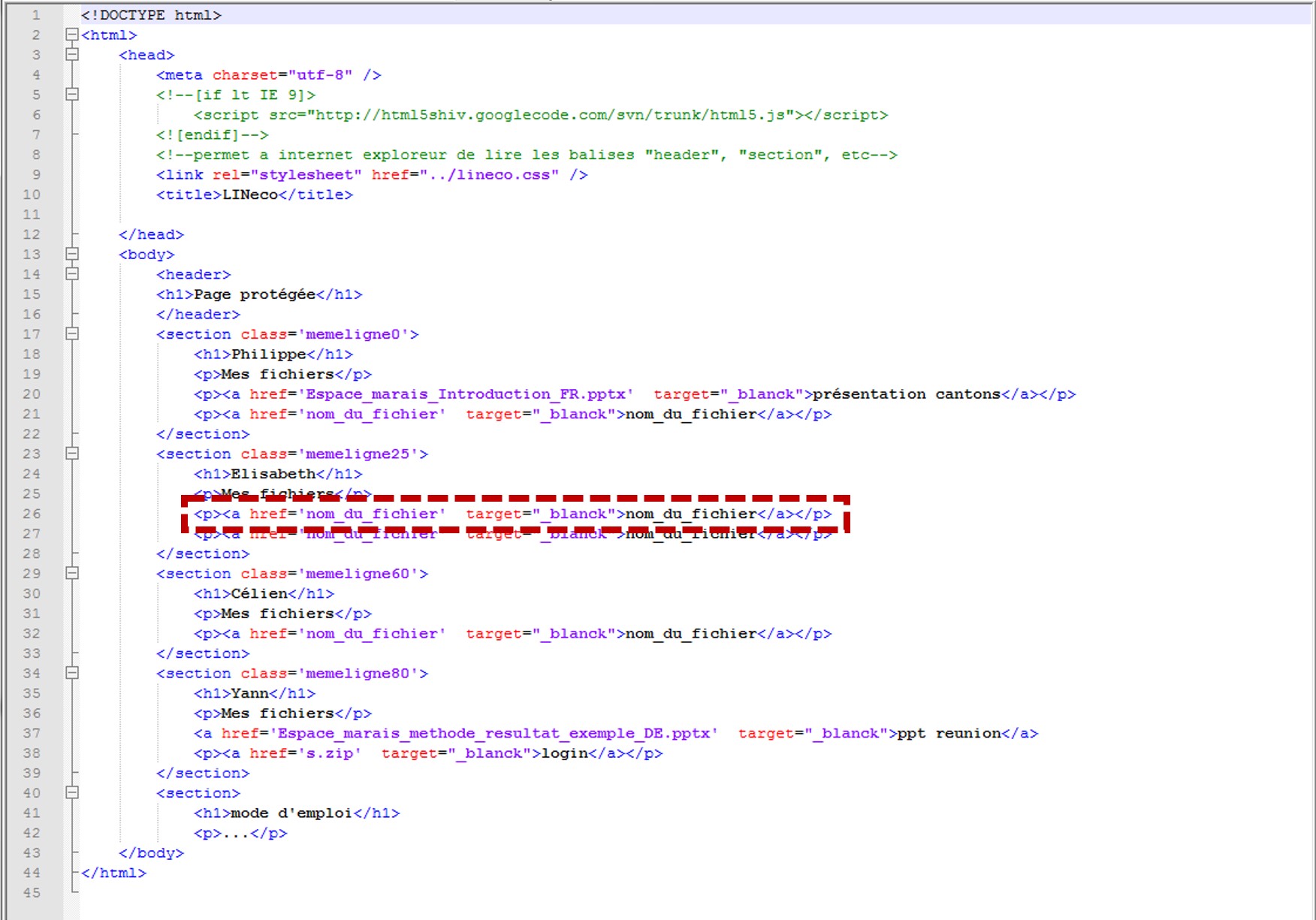Click the closing </body> tag
Viewport: 1316px width, 920px height.
click(151, 853)
